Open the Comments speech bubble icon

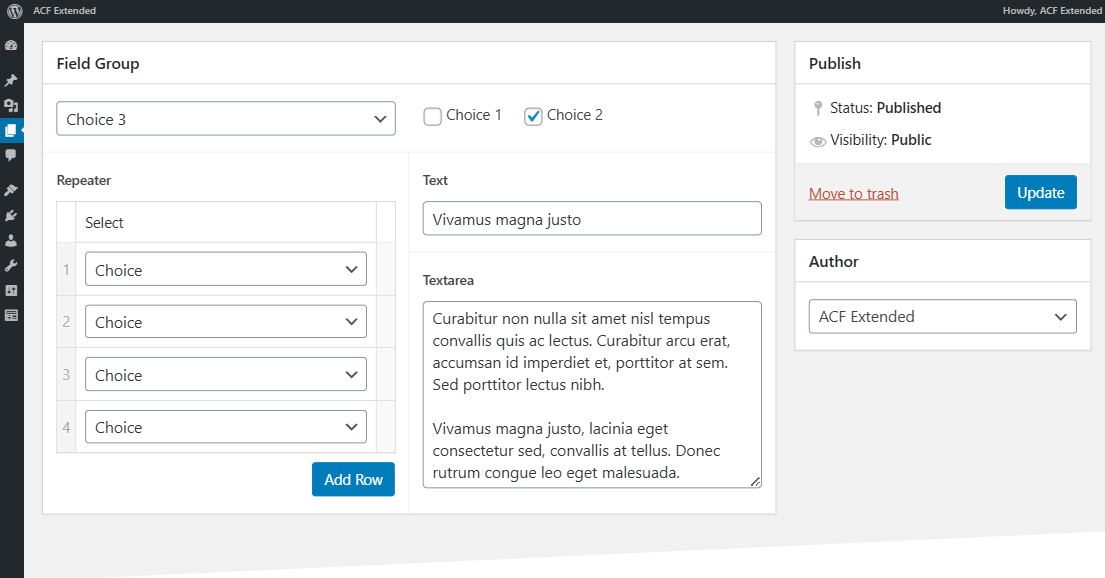11,155
